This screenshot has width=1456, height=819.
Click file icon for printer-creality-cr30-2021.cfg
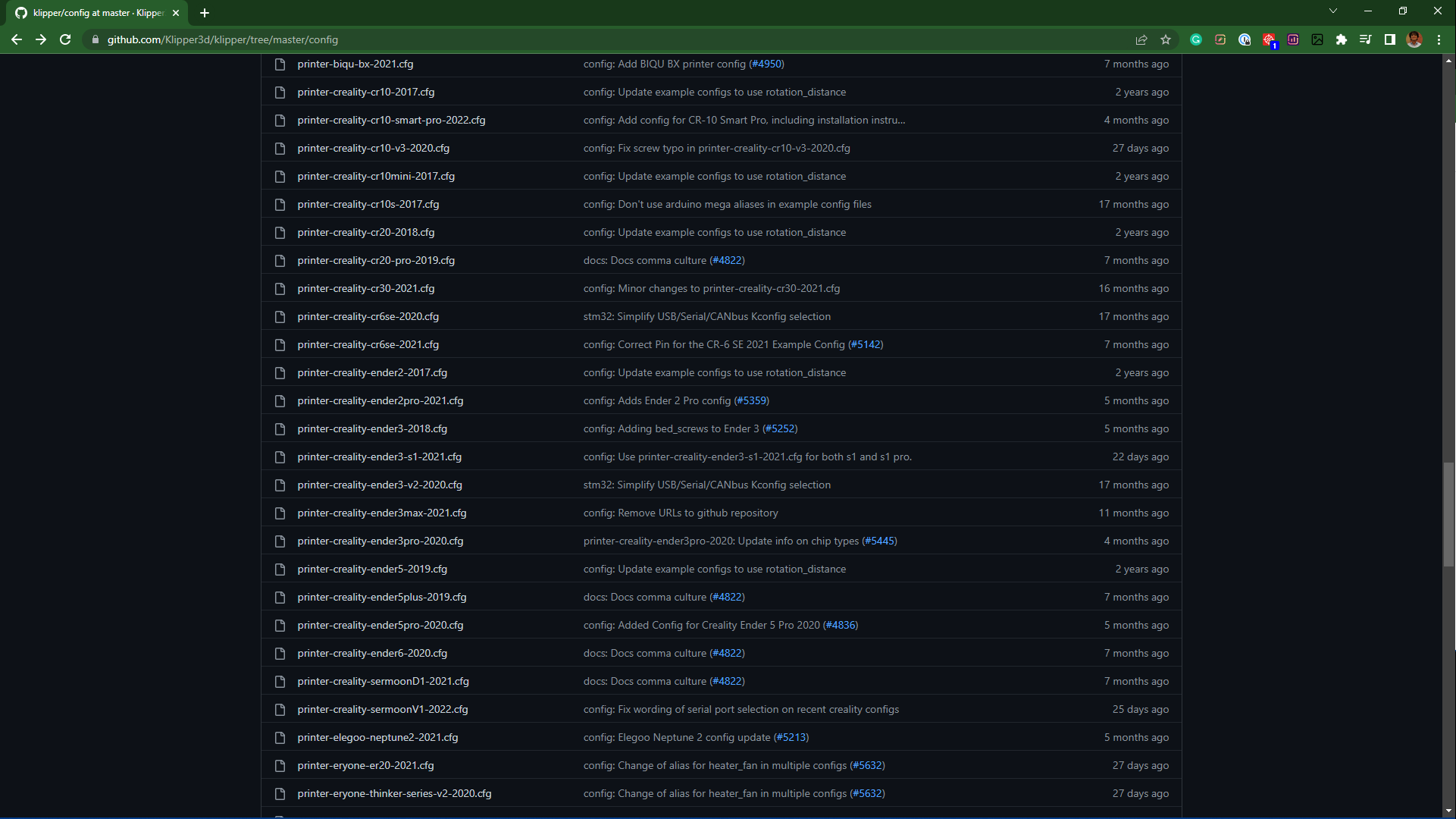point(280,289)
